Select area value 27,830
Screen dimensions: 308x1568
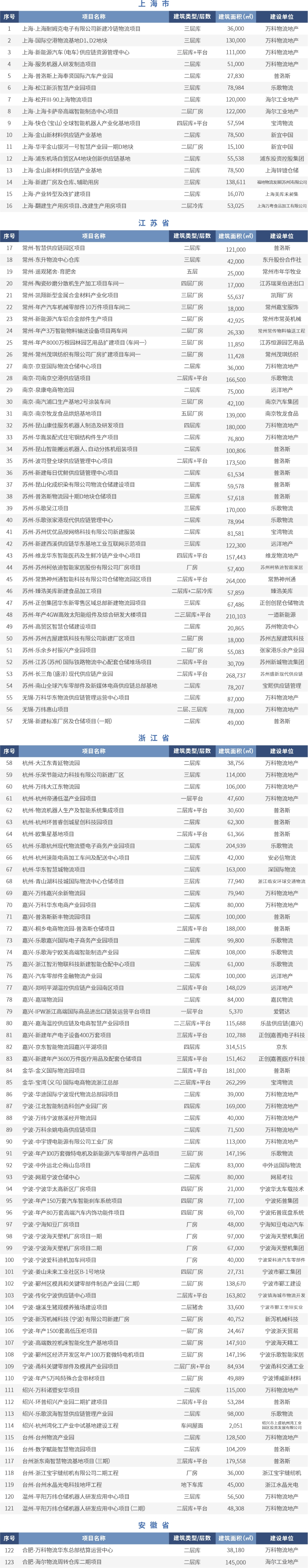pos(236,76)
